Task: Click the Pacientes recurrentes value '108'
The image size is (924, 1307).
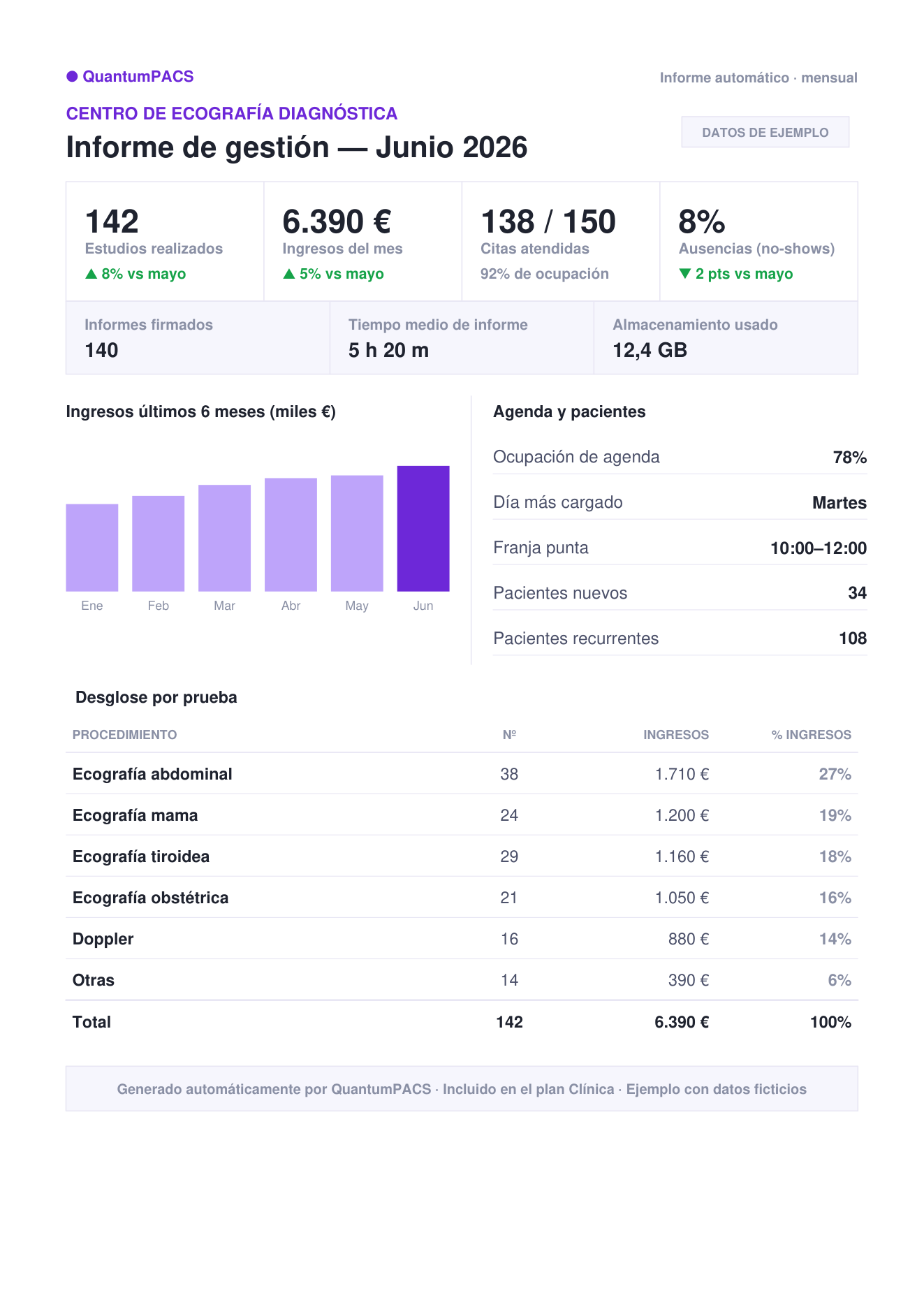Action: coord(853,638)
